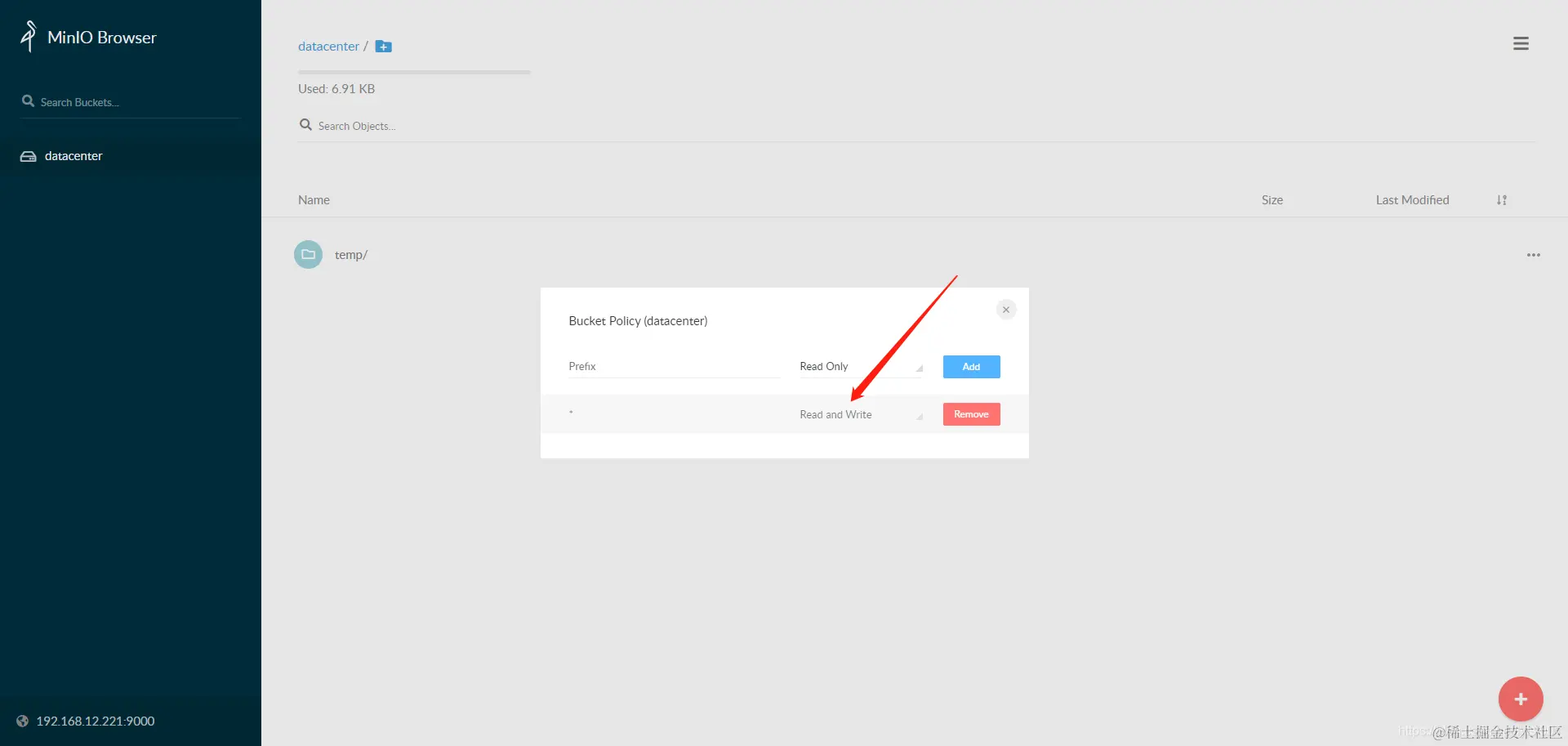Click the search objects magnifier icon
The height and width of the screenshot is (746, 1568).
click(x=305, y=125)
